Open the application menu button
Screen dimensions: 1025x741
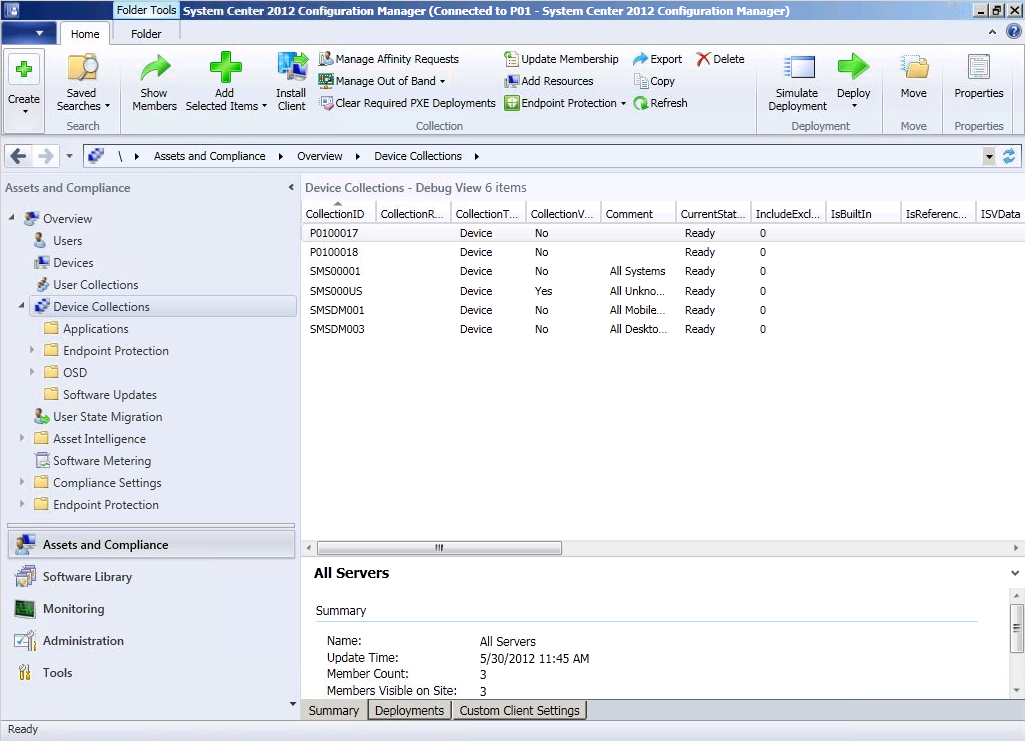pos(27,33)
